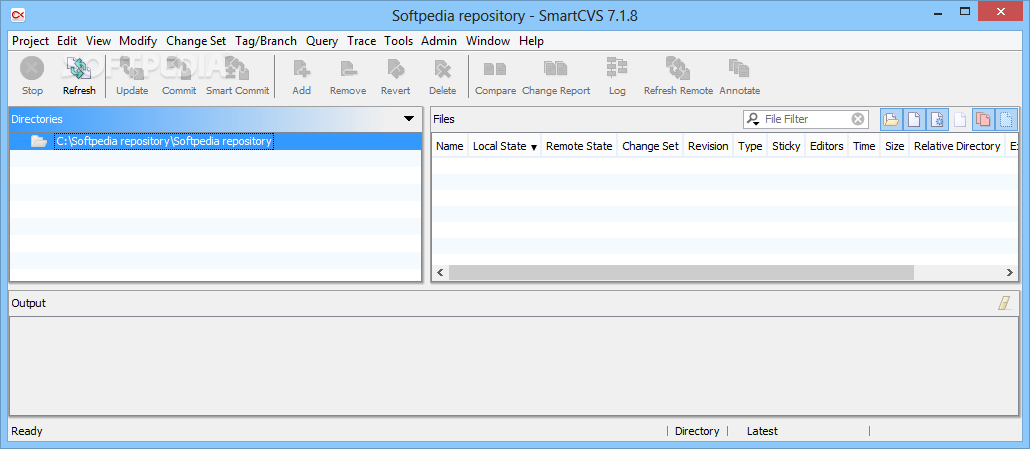Click the Revision column header
This screenshot has height=449, width=1030.
[708, 146]
